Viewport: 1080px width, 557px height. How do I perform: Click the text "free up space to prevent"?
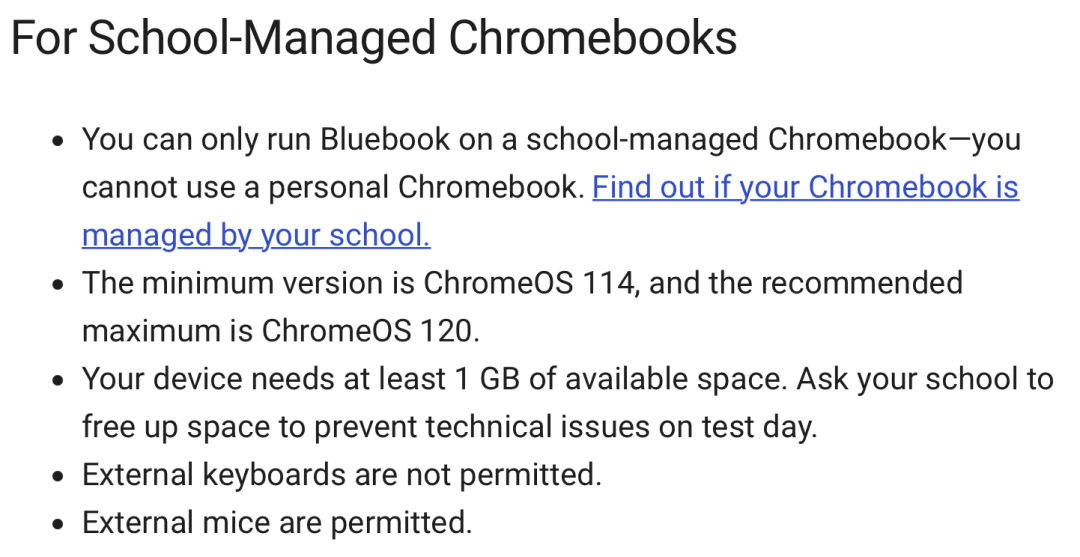(249, 427)
